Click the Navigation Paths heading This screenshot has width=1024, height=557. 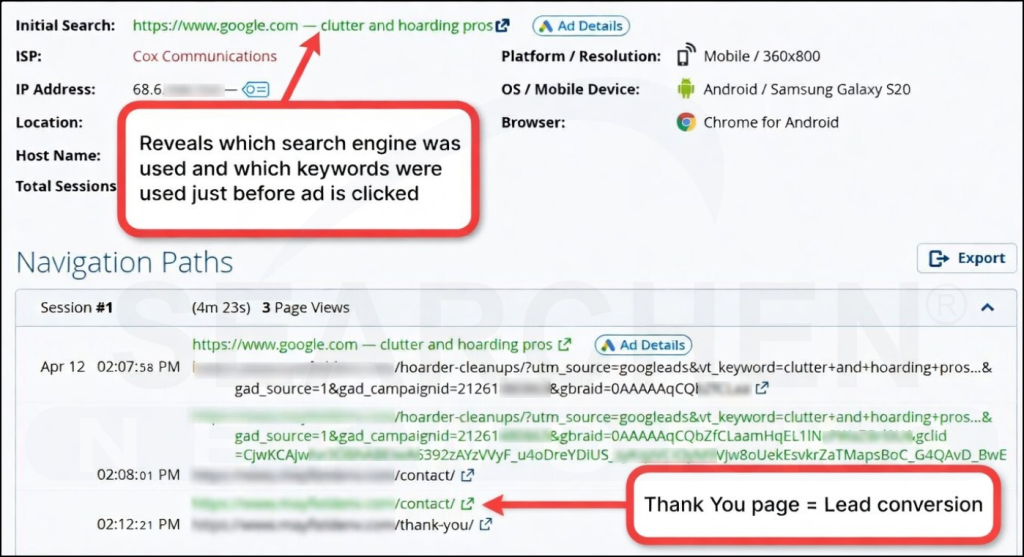[124, 263]
